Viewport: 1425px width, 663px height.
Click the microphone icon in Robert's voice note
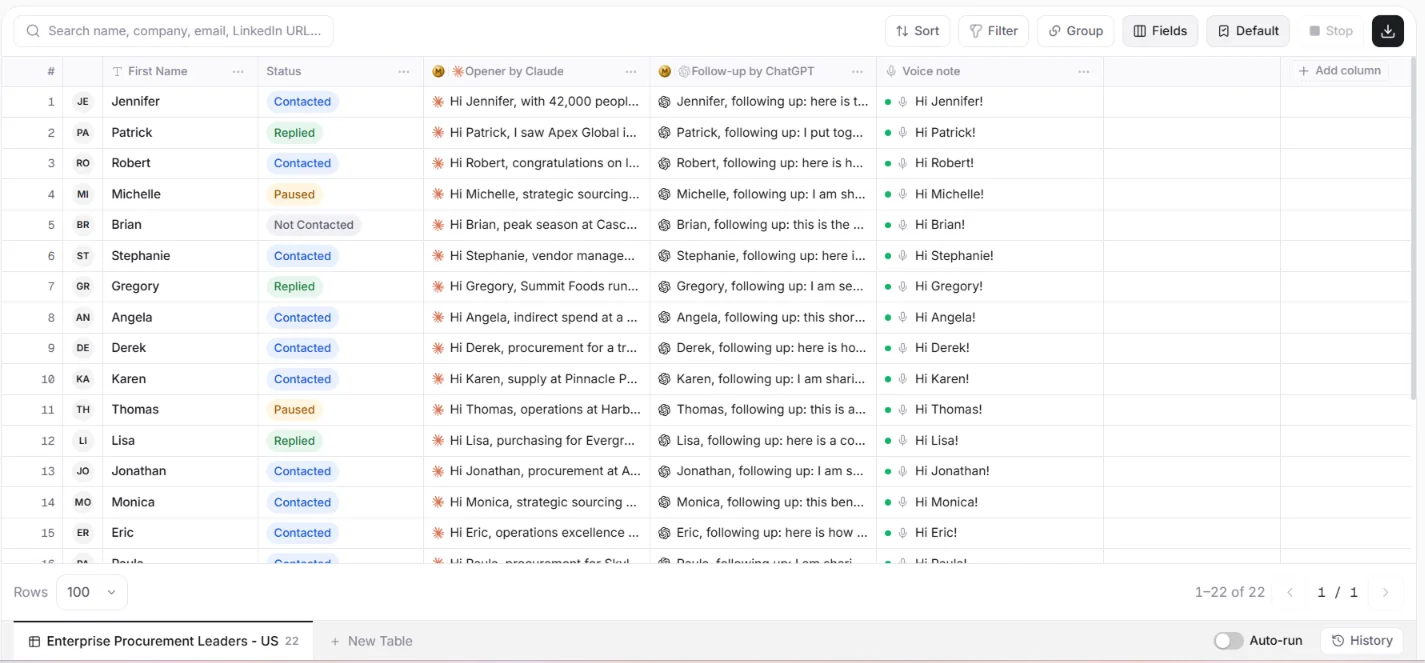[902, 163]
